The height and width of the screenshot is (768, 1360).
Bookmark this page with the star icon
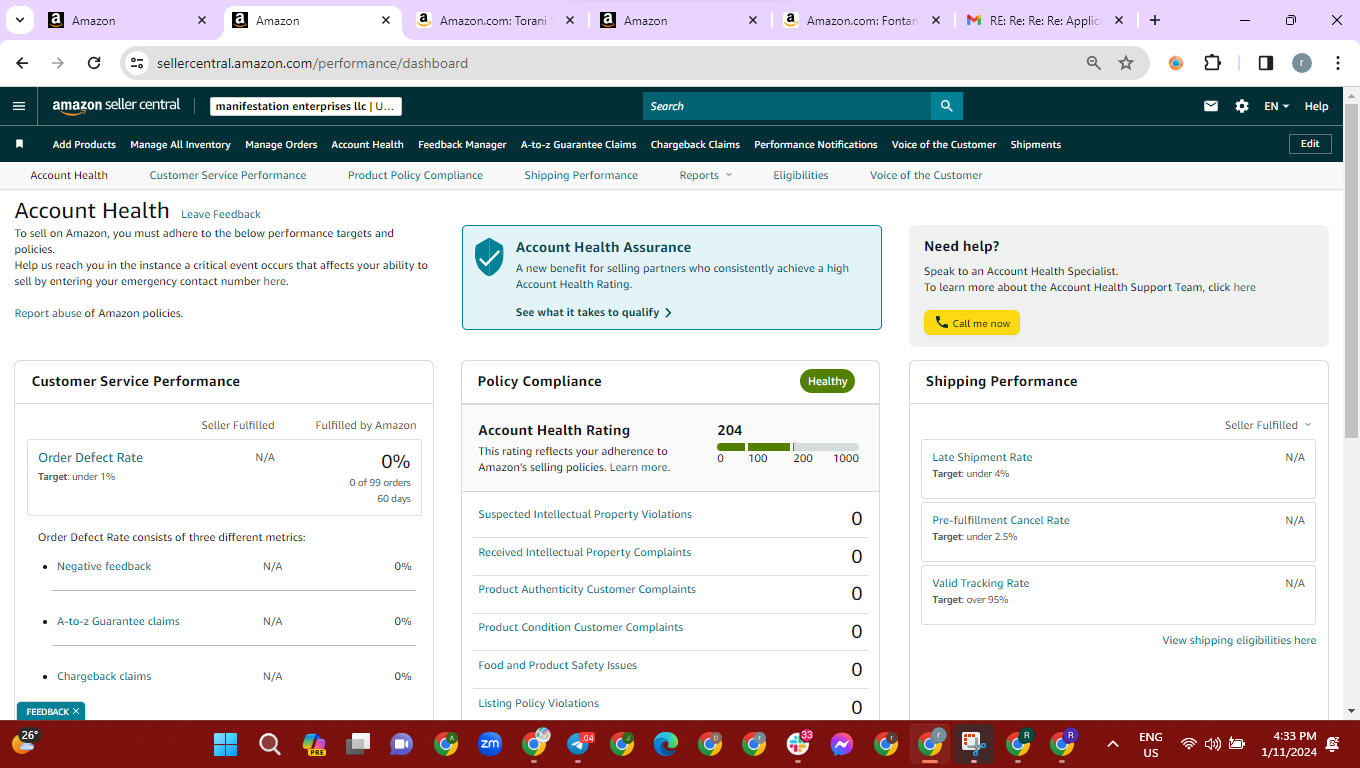(1126, 63)
